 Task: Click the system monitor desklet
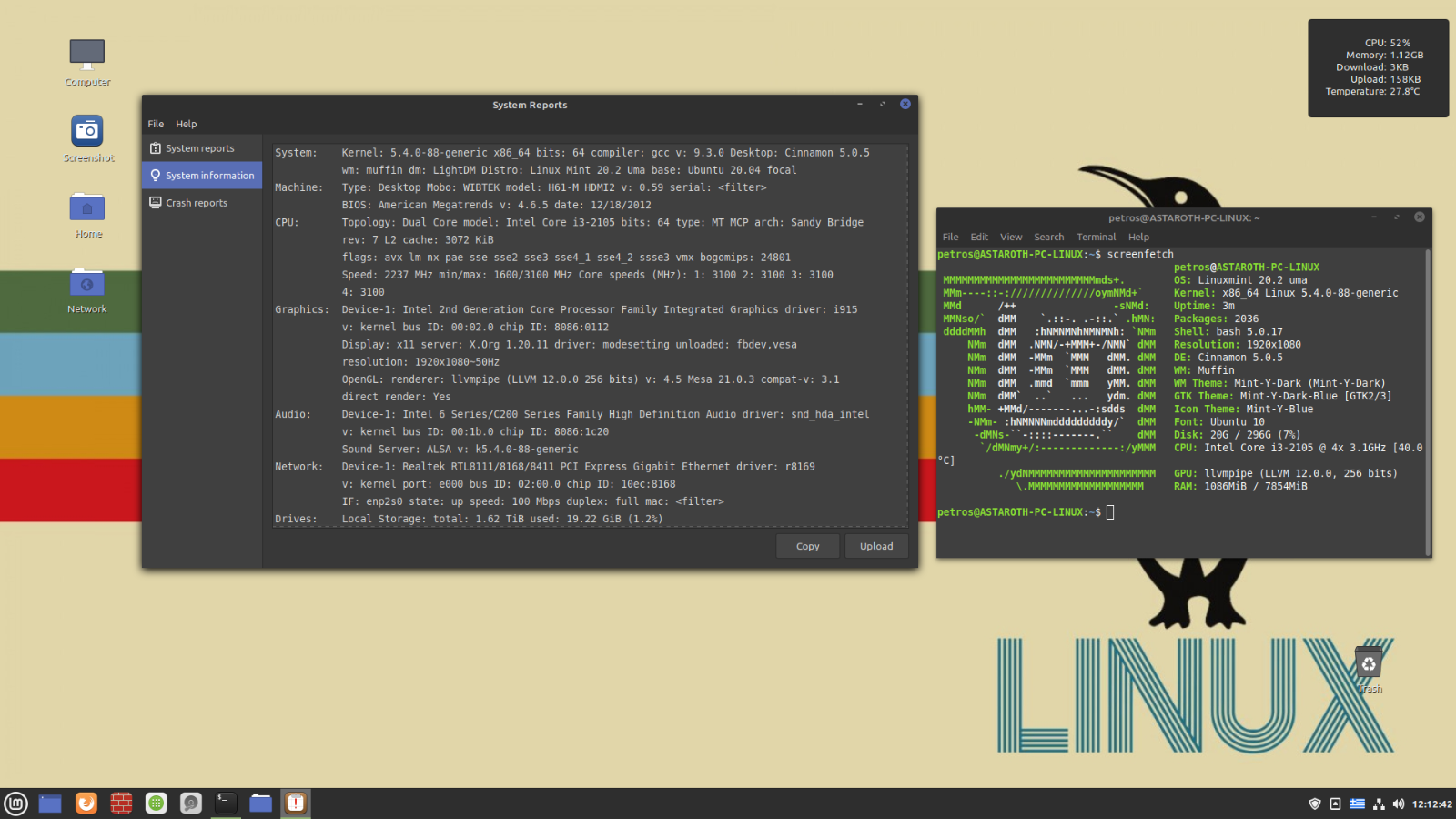click(x=1378, y=67)
